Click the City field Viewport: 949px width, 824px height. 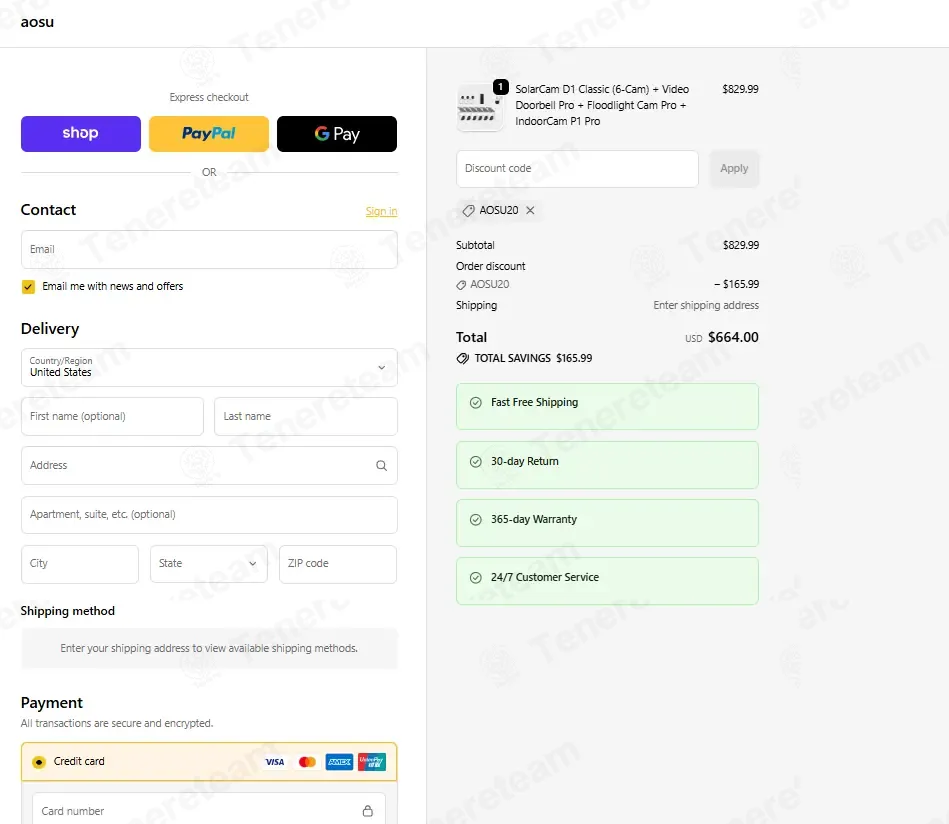point(80,564)
